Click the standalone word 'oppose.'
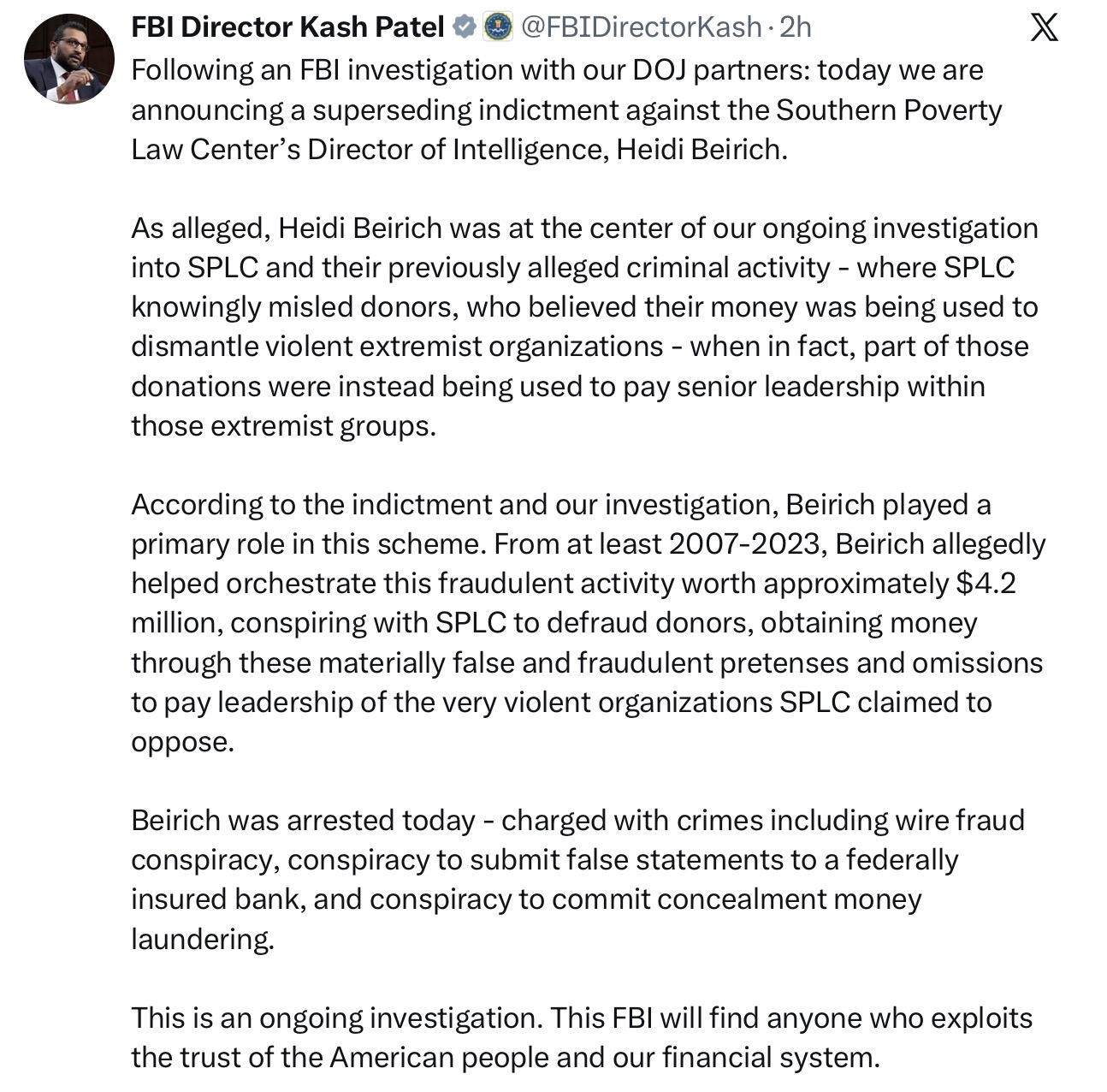Image resolution: width=1107 pixels, height=1092 pixels. (x=182, y=742)
